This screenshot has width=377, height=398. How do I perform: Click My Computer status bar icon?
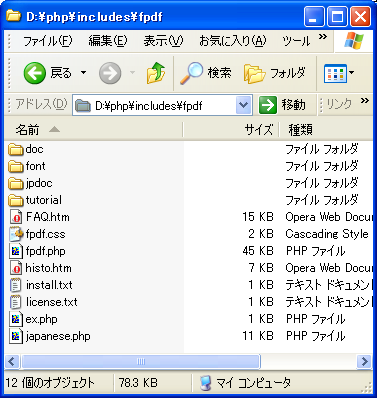205,383
